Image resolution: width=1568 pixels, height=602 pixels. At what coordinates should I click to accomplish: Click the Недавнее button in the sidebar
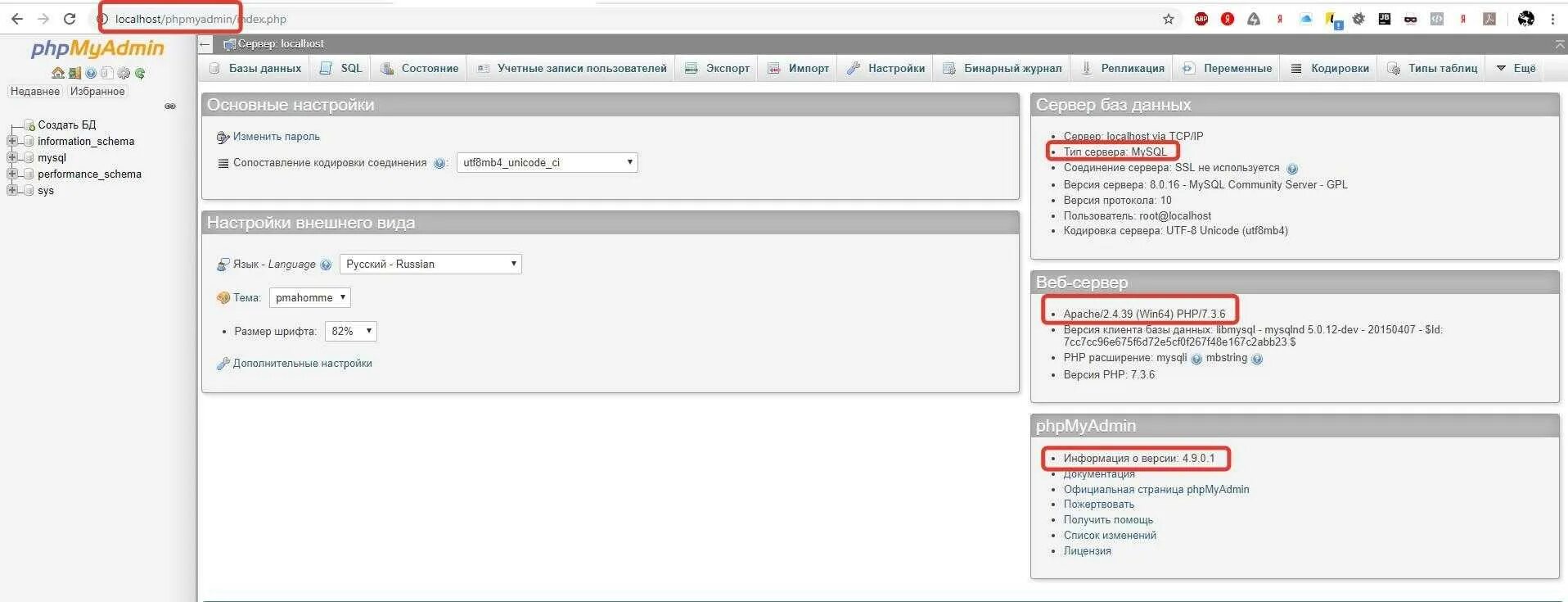pyautogui.click(x=34, y=91)
